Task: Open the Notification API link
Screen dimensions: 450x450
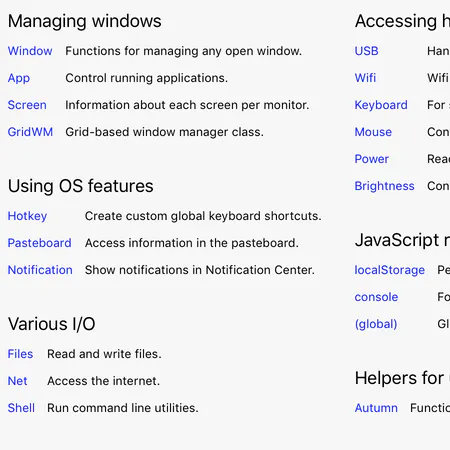Action: [x=40, y=270]
